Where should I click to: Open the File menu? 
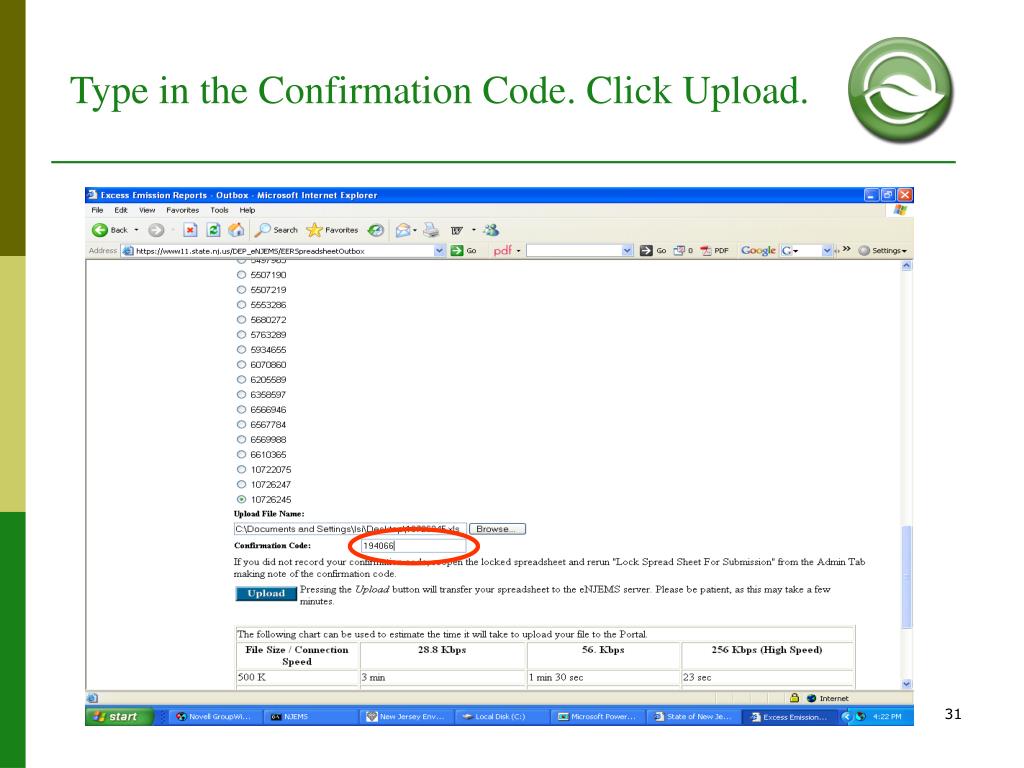coord(97,210)
